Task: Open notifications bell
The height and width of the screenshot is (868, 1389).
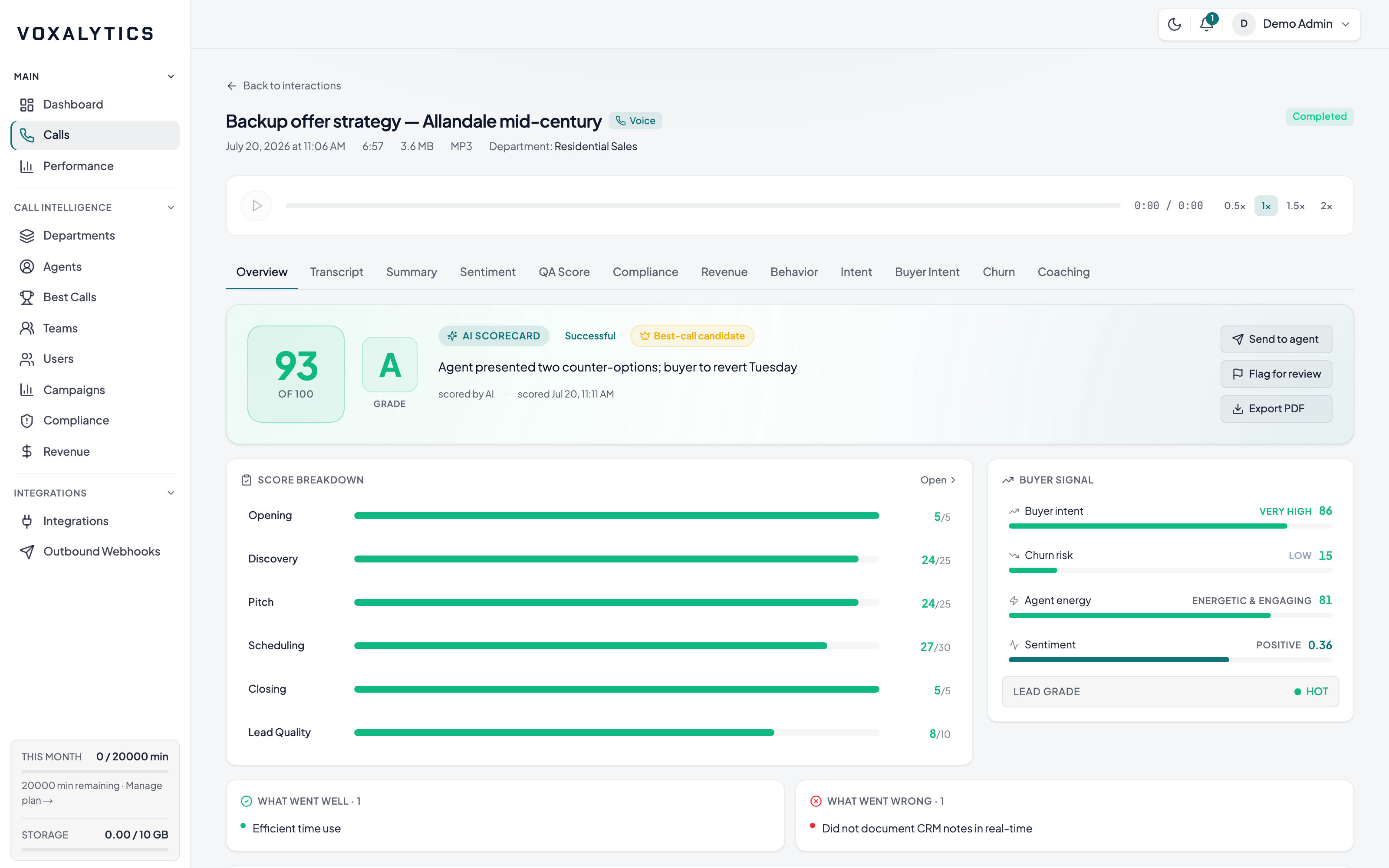Action: point(1207,24)
